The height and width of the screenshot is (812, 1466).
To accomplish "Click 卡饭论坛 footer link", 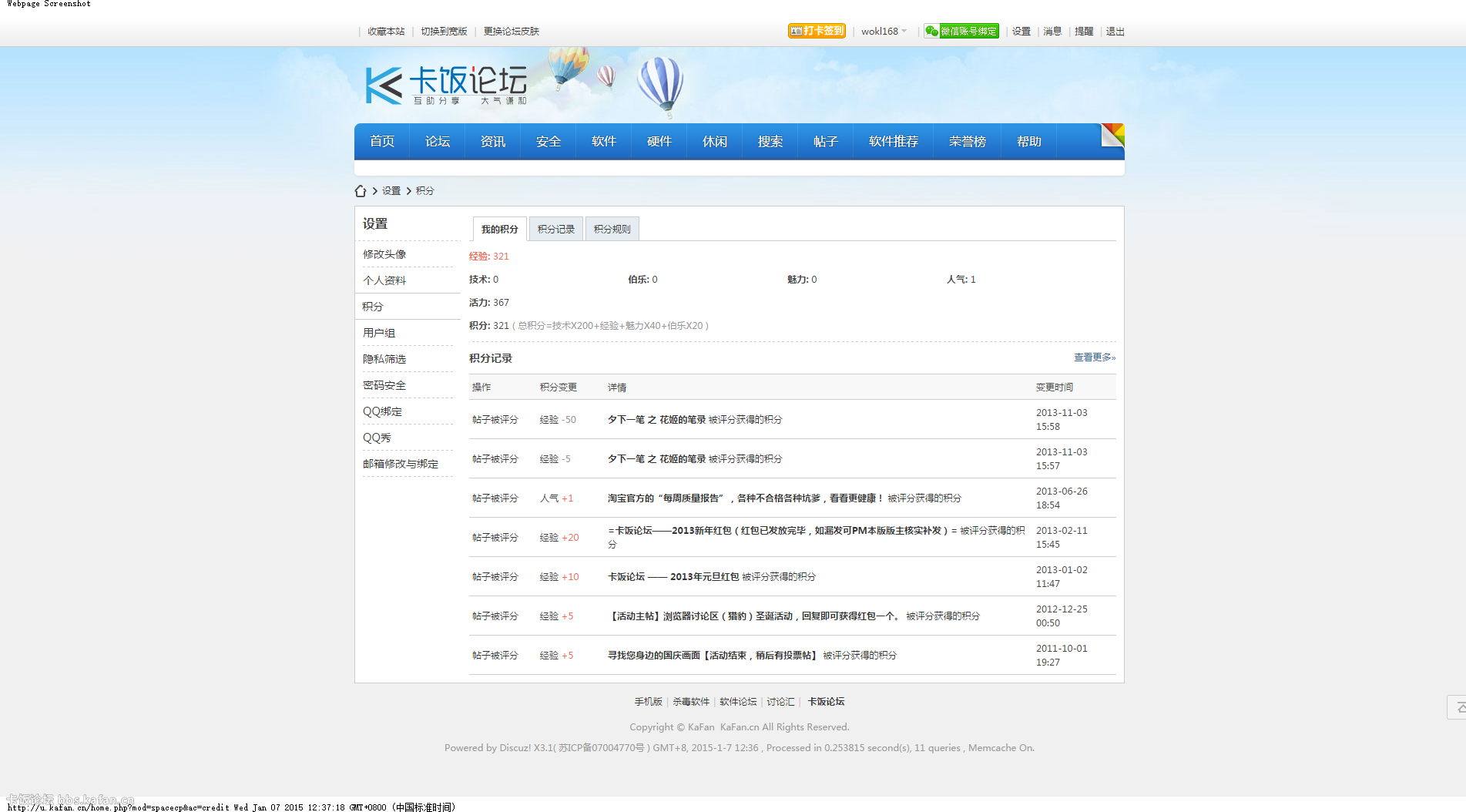I will click(x=826, y=702).
